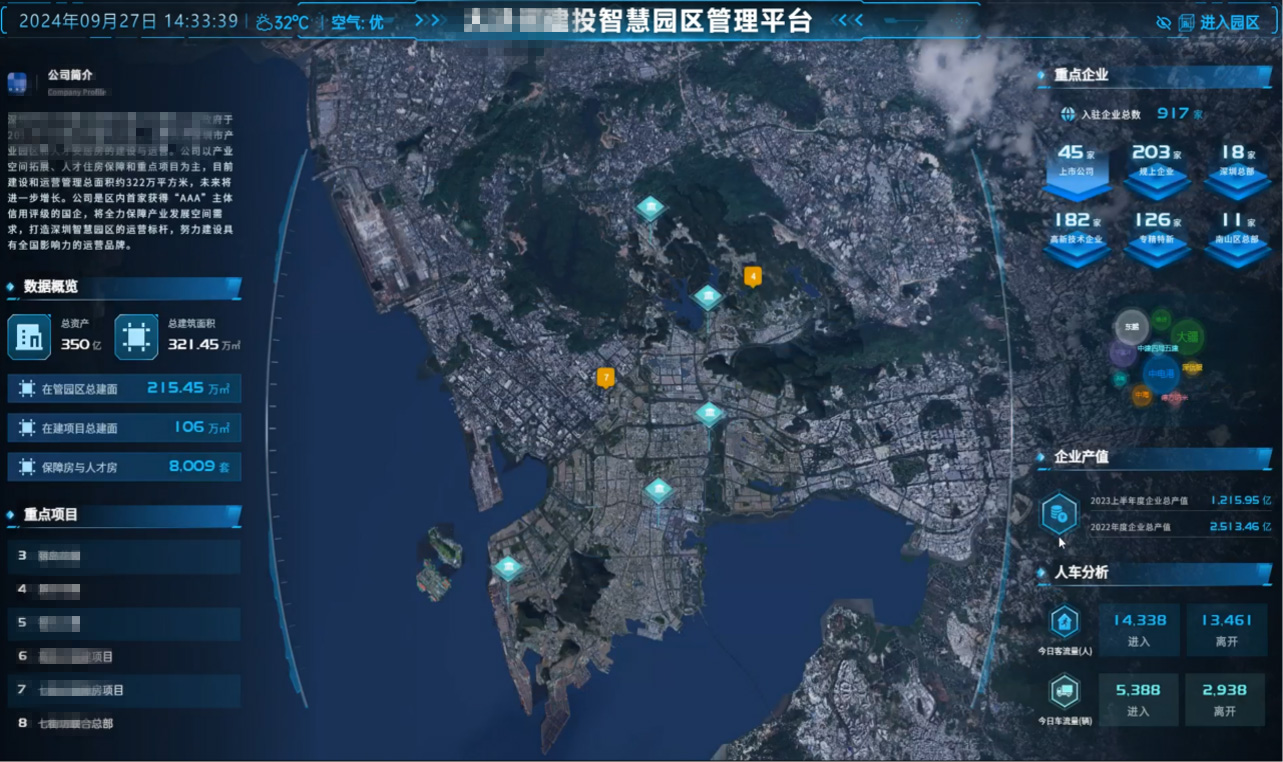This screenshot has height=762, width=1283.
Task: Open the 在建项目总建面 data row
Action: tap(124, 427)
